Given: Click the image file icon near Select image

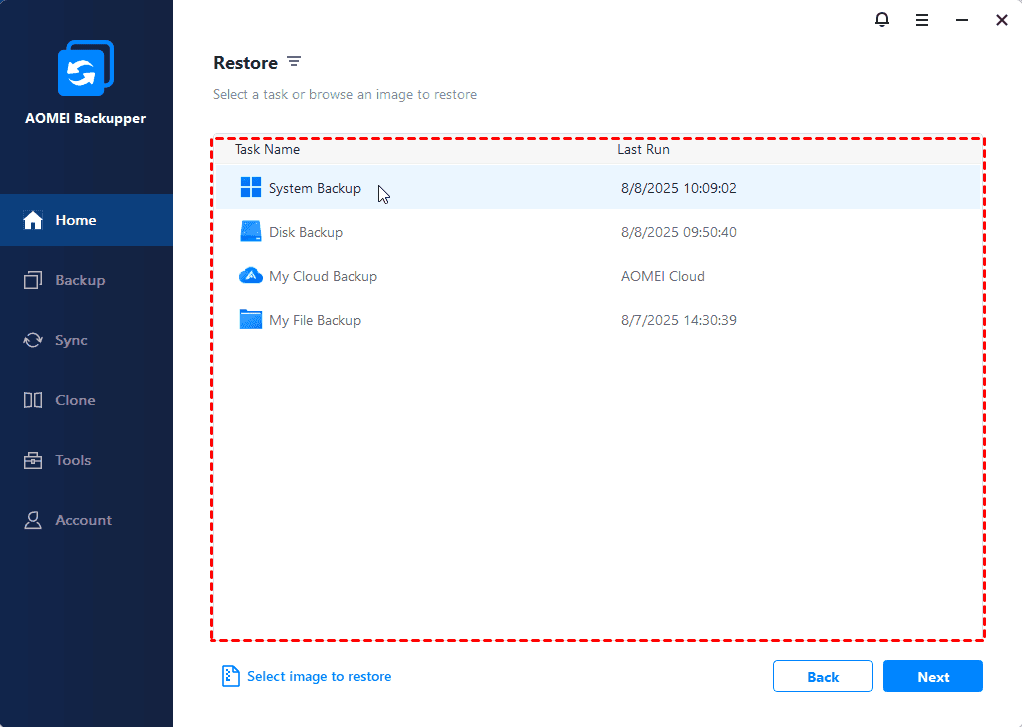Looking at the screenshot, I should [x=231, y=677].
